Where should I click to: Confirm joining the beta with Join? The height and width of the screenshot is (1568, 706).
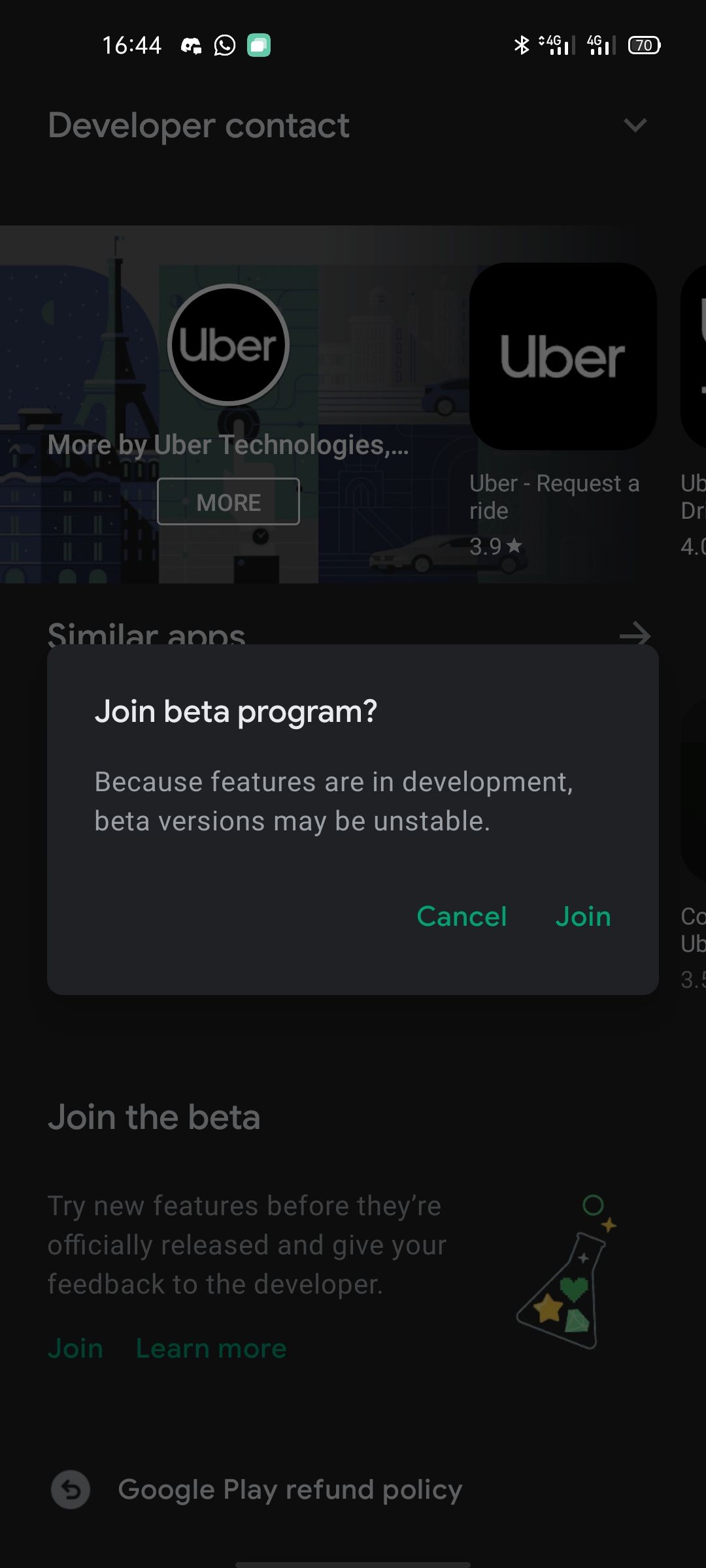pyautogui.click(x=583, y=916)
